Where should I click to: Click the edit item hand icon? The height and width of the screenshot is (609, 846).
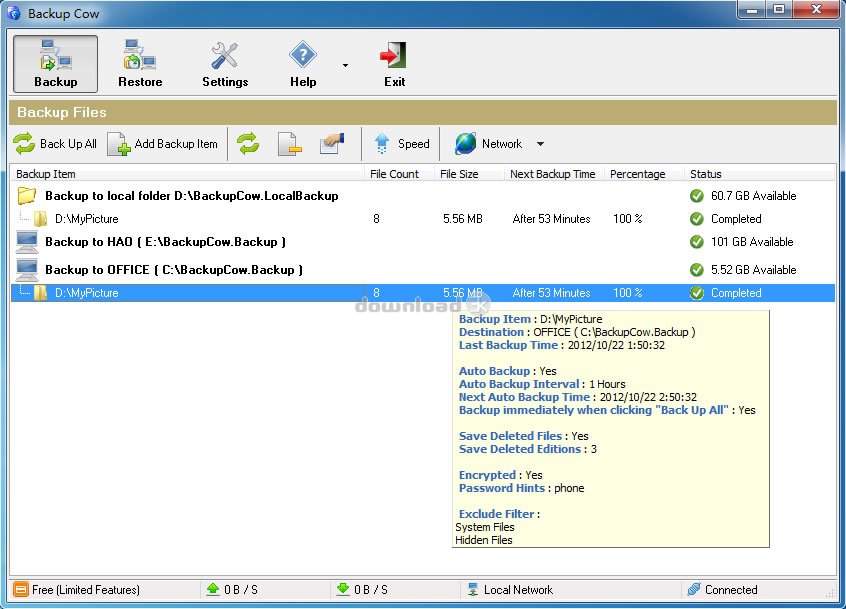(x=332, y=144)
